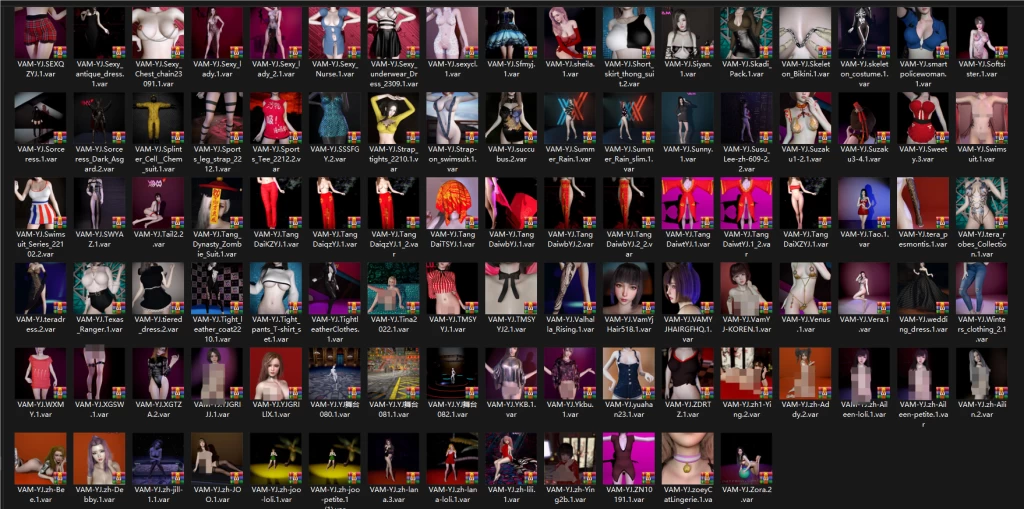Select VAM-YJ.smartpolicewoman.1.var file

923,33
